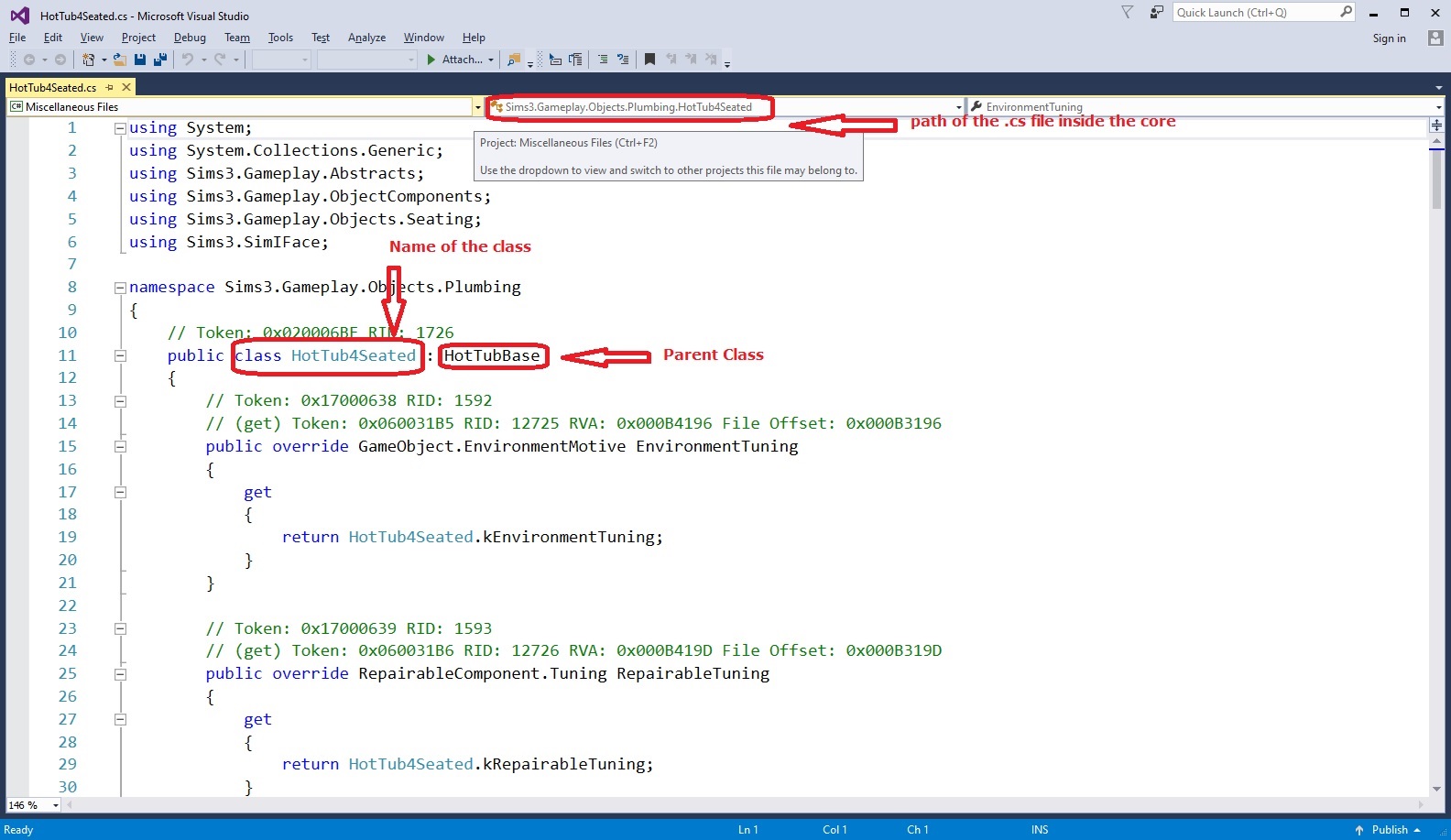Image resolution: width=1451 pixels, height=840 pixels.
Task: Toggle pin on HotTub4Seated.cs tab
Action: point(110,87)
